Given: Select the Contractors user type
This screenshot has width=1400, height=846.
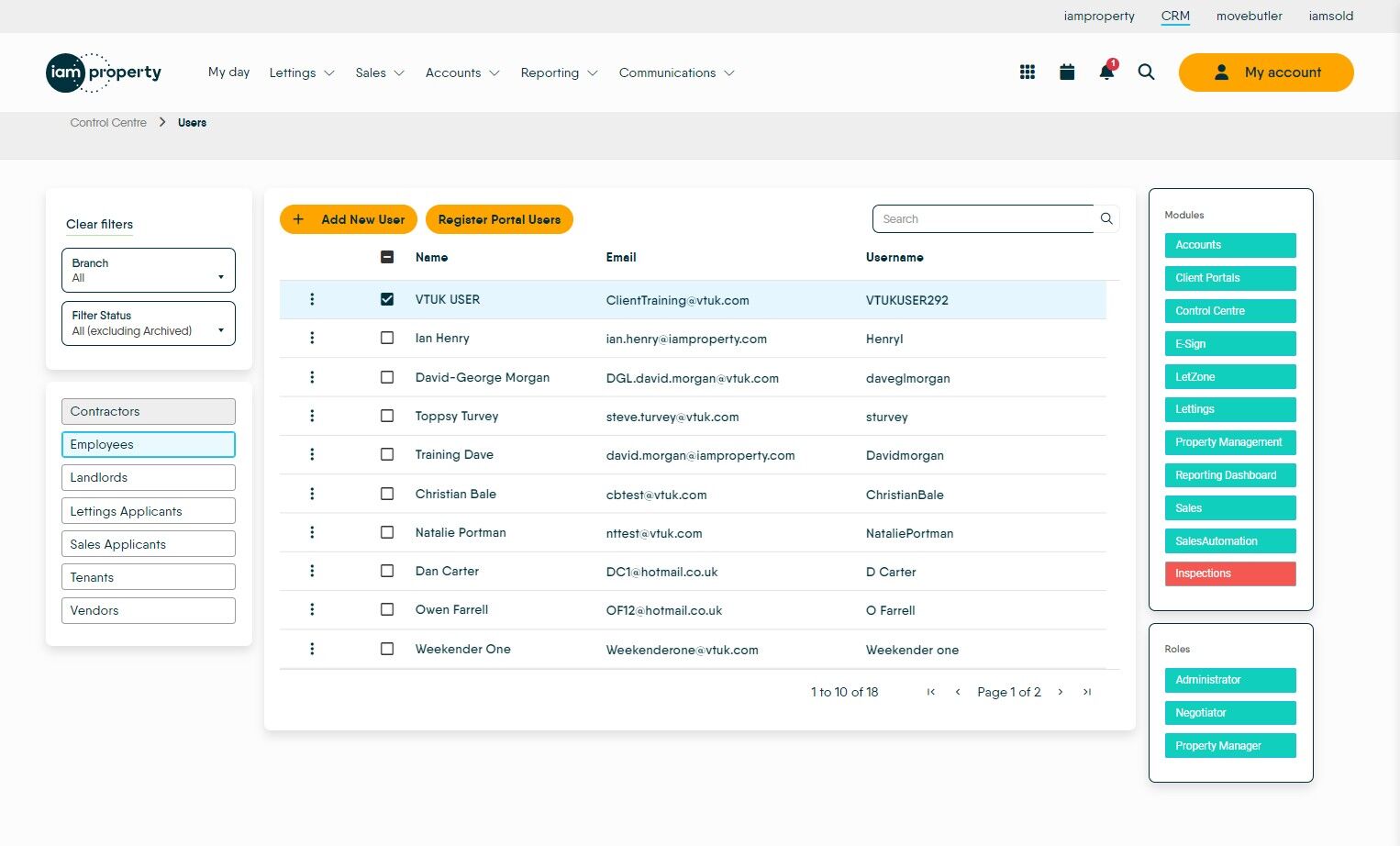Looking at the screenshot, I should (x=149, y=411).
